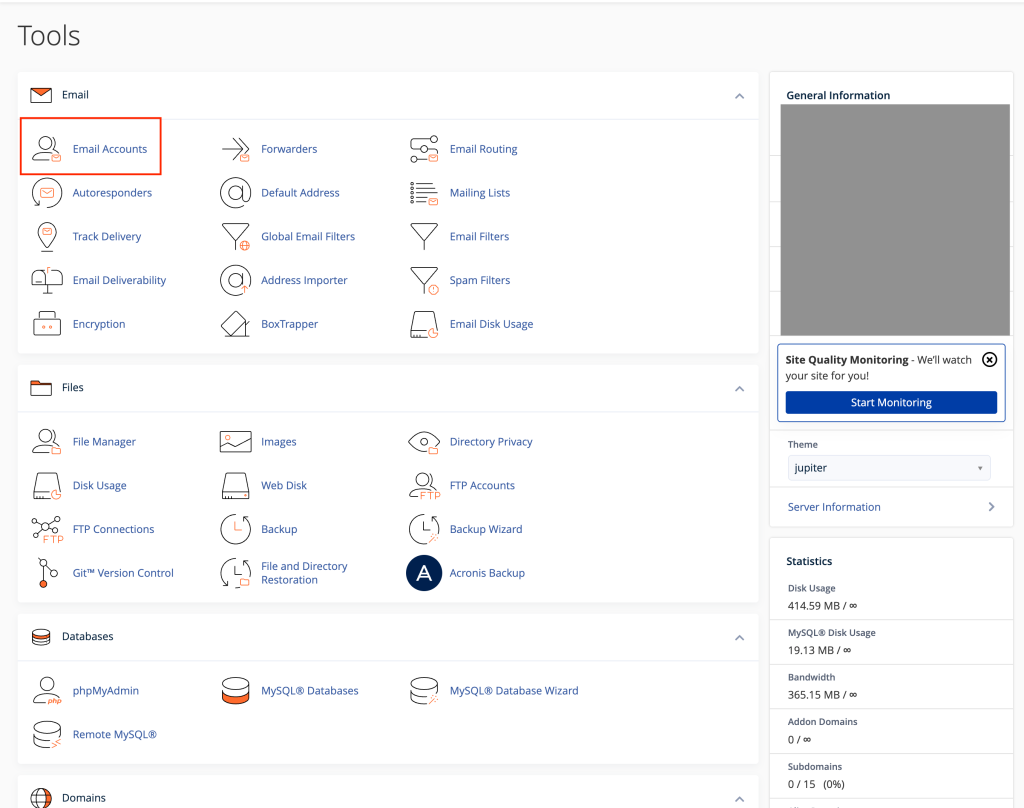
Task: Click the Start Monitoring button
Action: (891, 402)
